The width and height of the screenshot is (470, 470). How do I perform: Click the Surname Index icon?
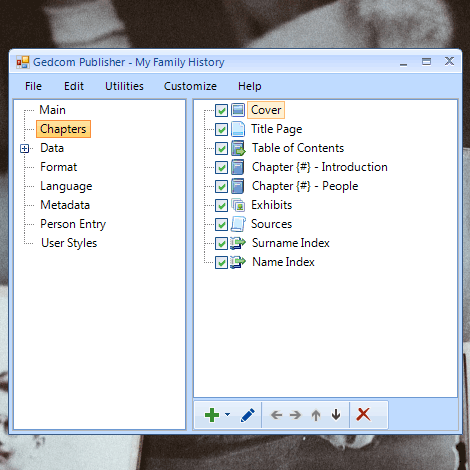(238, 243)
